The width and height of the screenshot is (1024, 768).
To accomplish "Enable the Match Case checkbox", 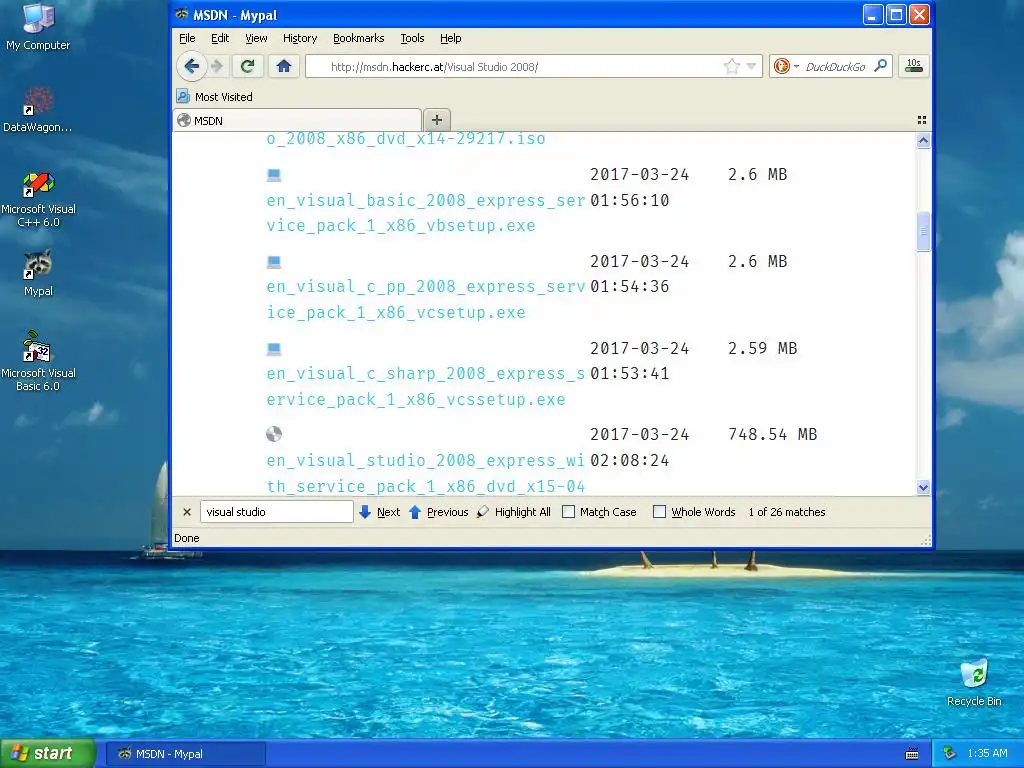I will coord(569,512).
